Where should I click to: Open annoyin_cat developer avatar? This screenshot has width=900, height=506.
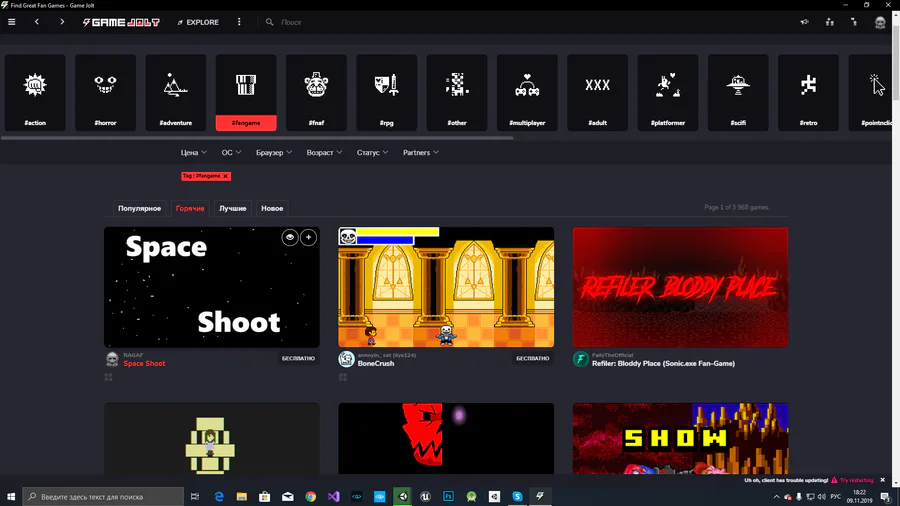(x=346, y=359)
